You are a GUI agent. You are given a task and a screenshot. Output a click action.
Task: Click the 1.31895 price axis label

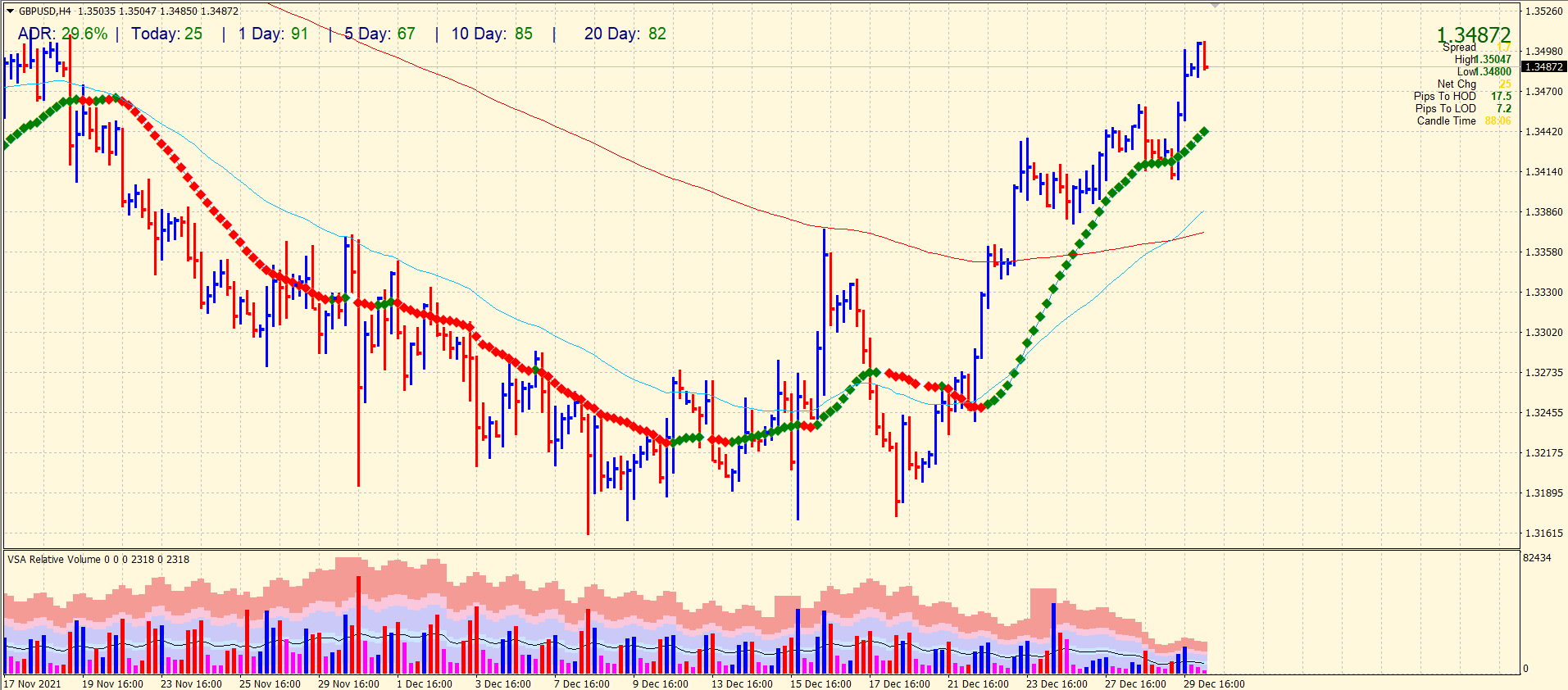pos(1544,493)
